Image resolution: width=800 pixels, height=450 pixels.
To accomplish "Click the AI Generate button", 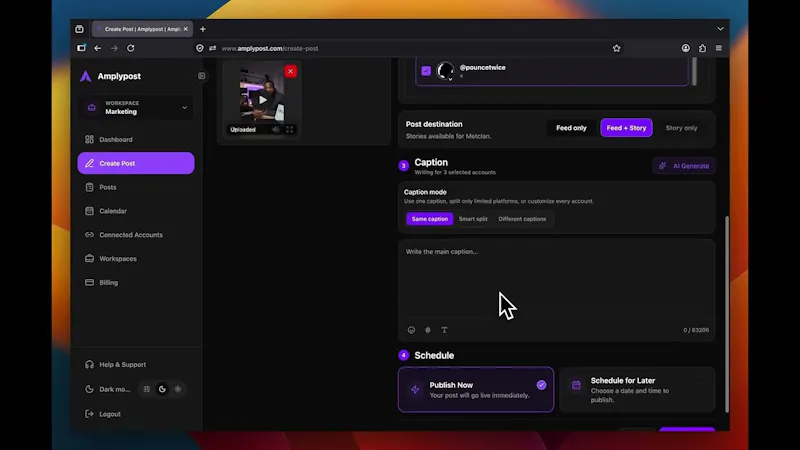I will coord(684,166).
